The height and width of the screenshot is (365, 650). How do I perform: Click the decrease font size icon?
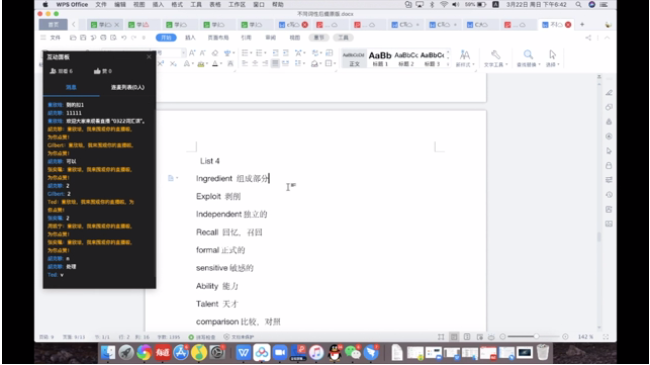click(x=203, y=53)
